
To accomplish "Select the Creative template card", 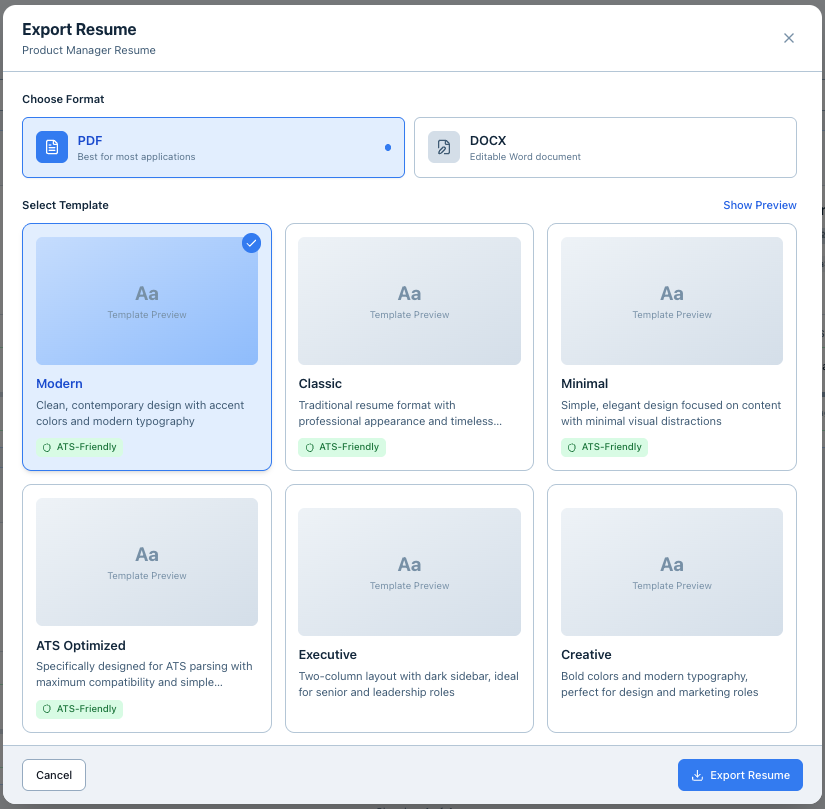I will click(671, 608).
